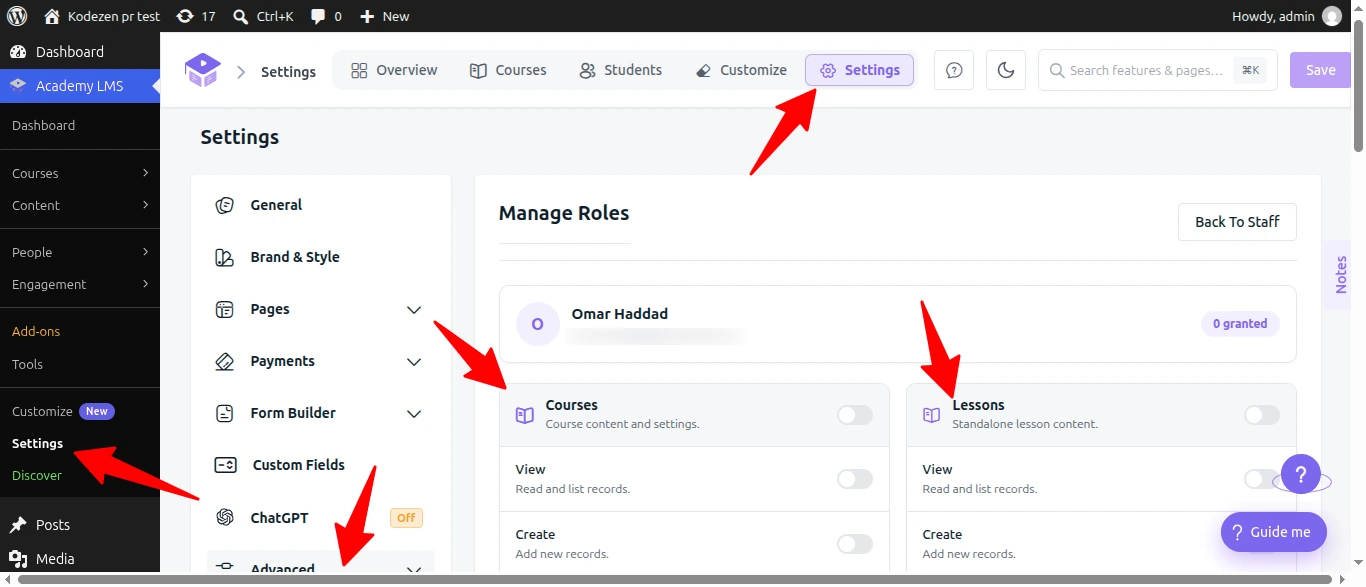Expand People submenu in sidebar

(146, 252)
